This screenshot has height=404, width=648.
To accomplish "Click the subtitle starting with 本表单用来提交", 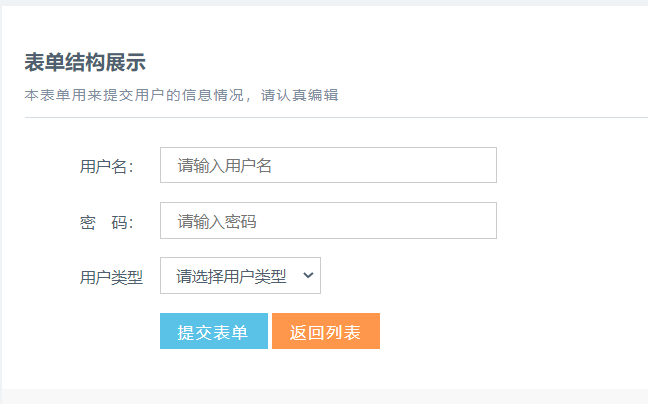I will click(140, 96).
